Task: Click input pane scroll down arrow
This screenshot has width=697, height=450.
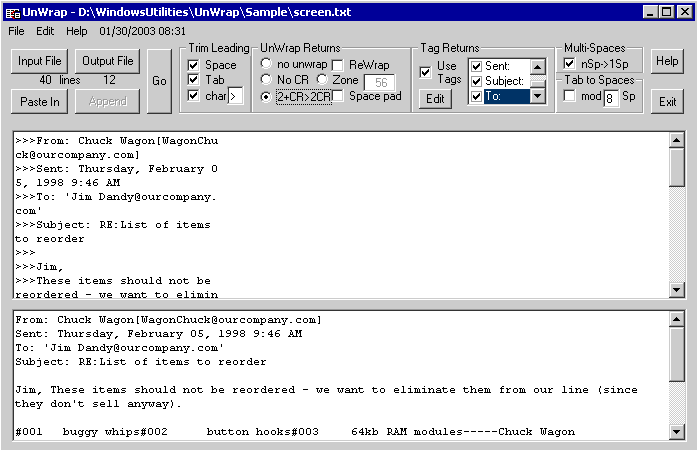Action: click(677, 290)
